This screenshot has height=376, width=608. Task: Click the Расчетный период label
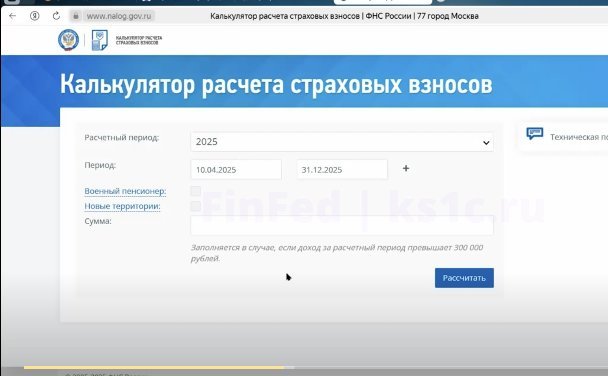point(122,138)
